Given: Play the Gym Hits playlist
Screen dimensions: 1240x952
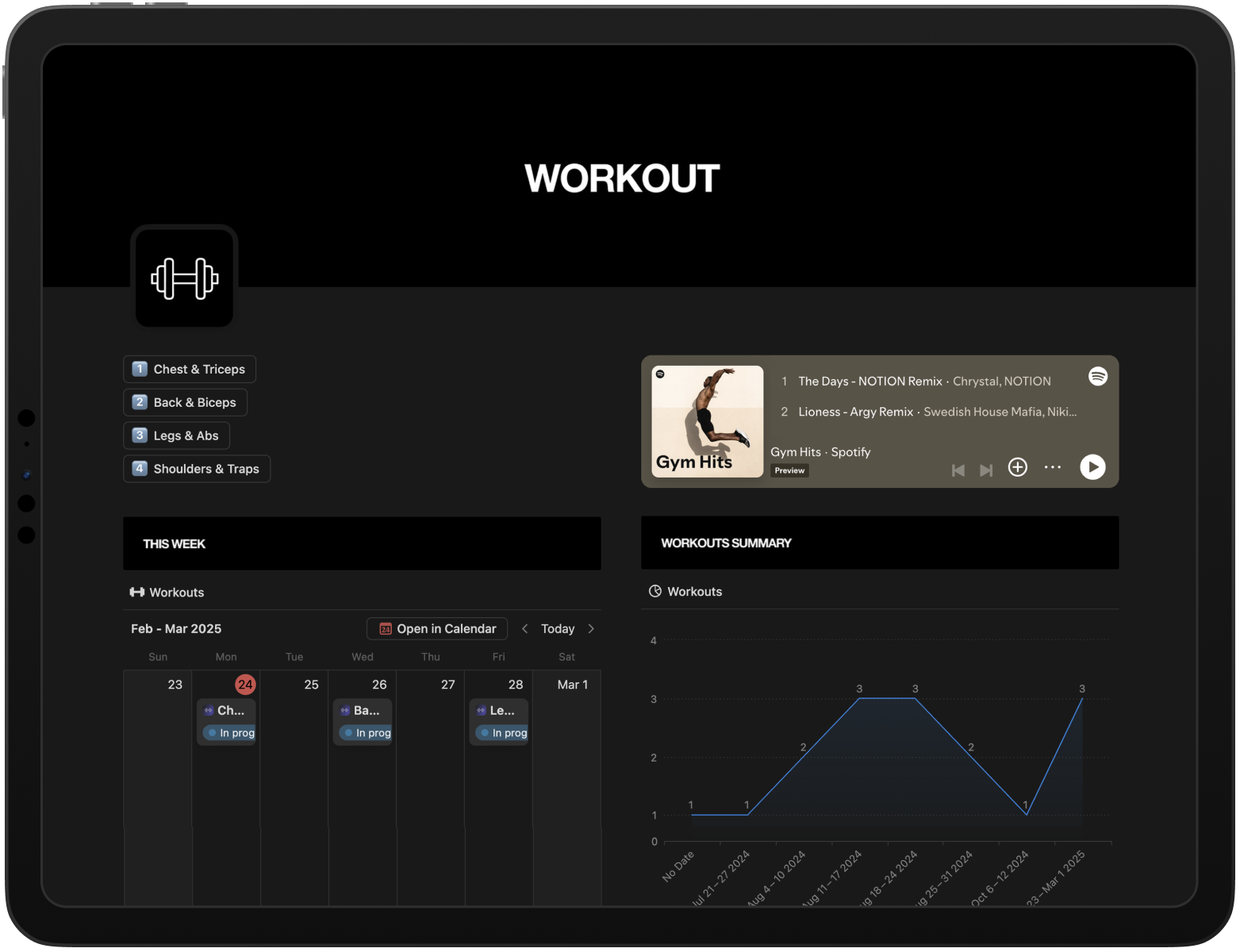Looking at the screenshot, I should 1092,467.
